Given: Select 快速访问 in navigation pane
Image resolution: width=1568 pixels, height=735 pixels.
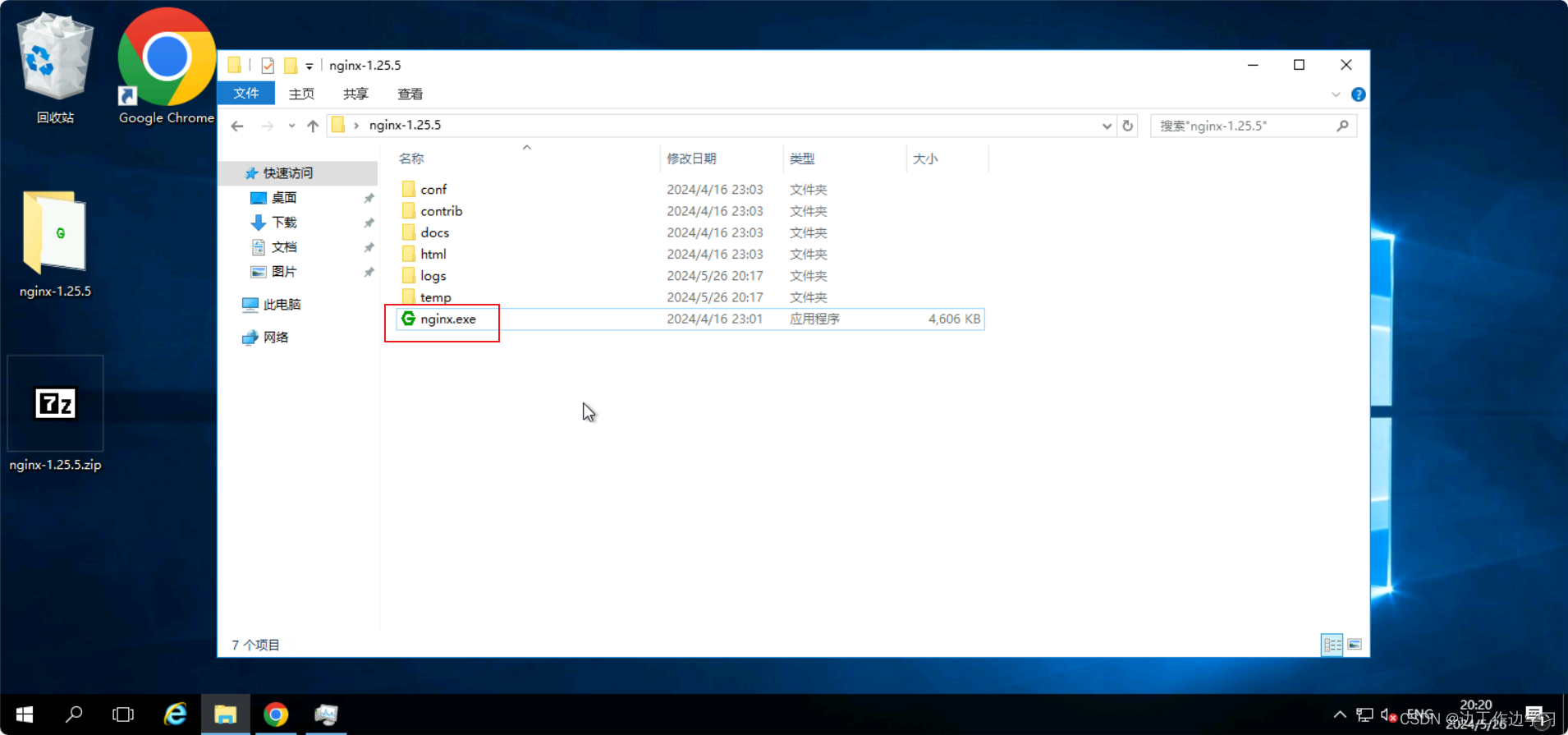Looking at the screenshot, I should [x=287, y=173].
